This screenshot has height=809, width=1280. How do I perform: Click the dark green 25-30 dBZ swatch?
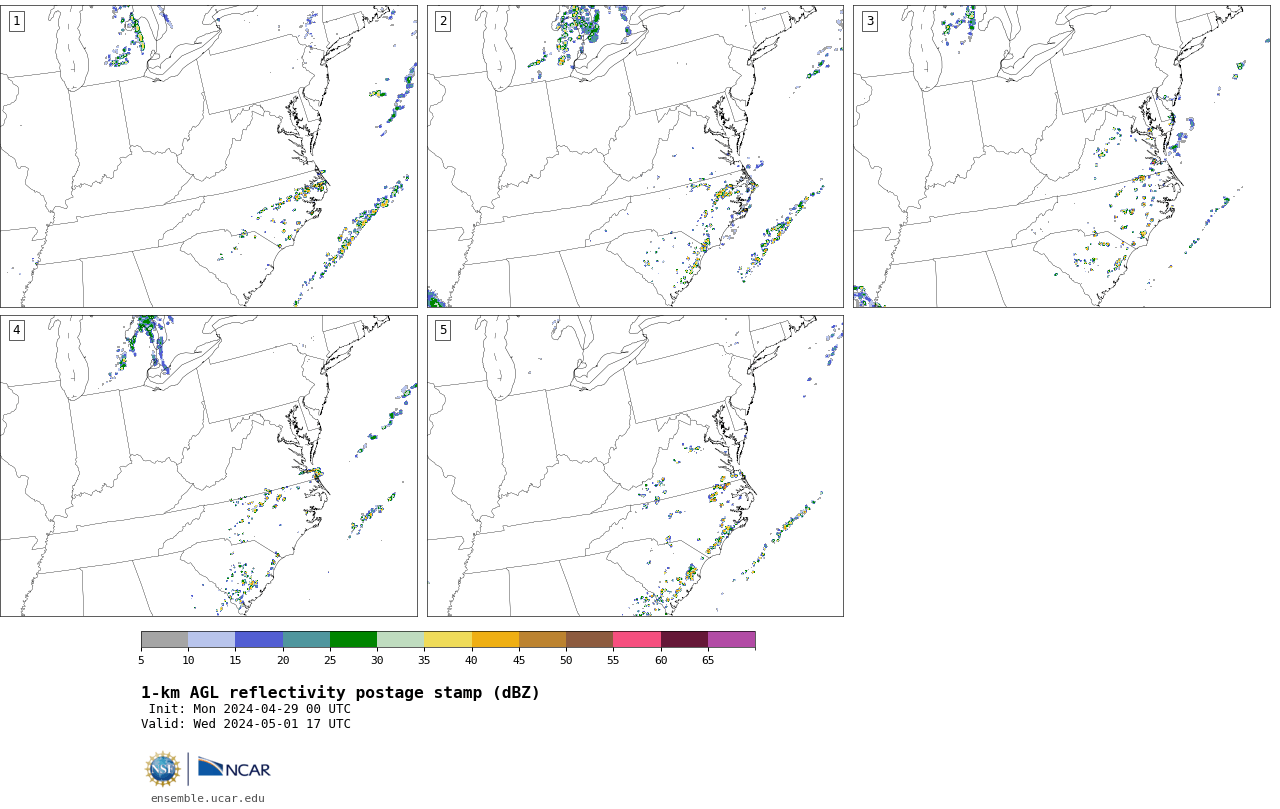pyautogui.click(x=353, y=640)
